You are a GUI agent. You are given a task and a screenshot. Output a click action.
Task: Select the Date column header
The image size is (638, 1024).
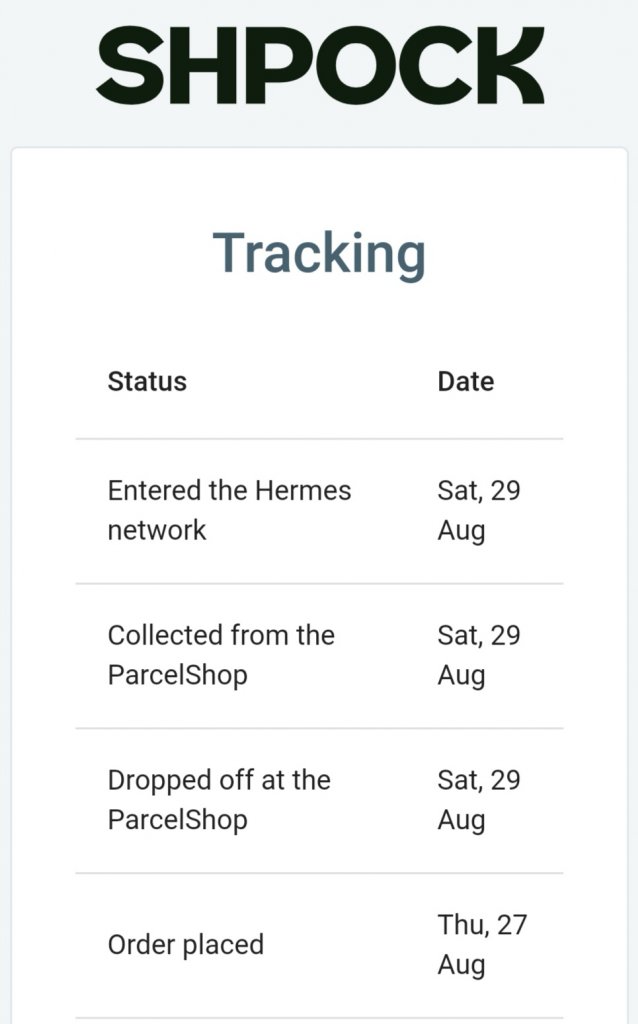(465, 381)
